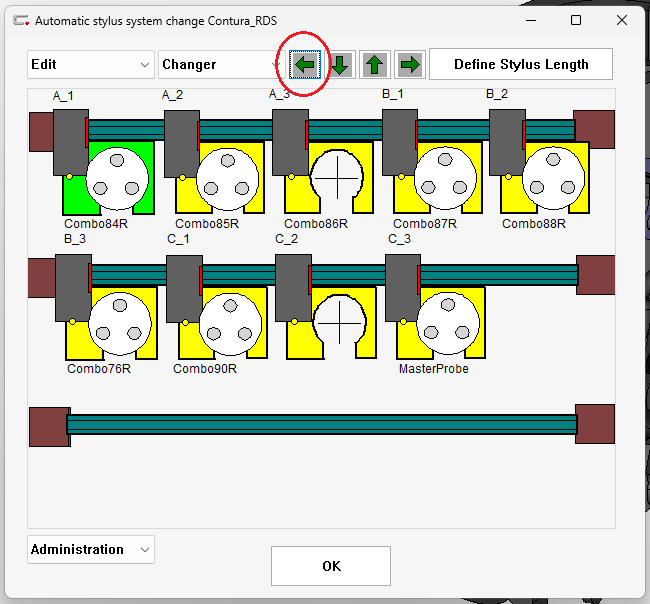
Task: Click the B_1 position label
Action: click(x=393, y=94)
